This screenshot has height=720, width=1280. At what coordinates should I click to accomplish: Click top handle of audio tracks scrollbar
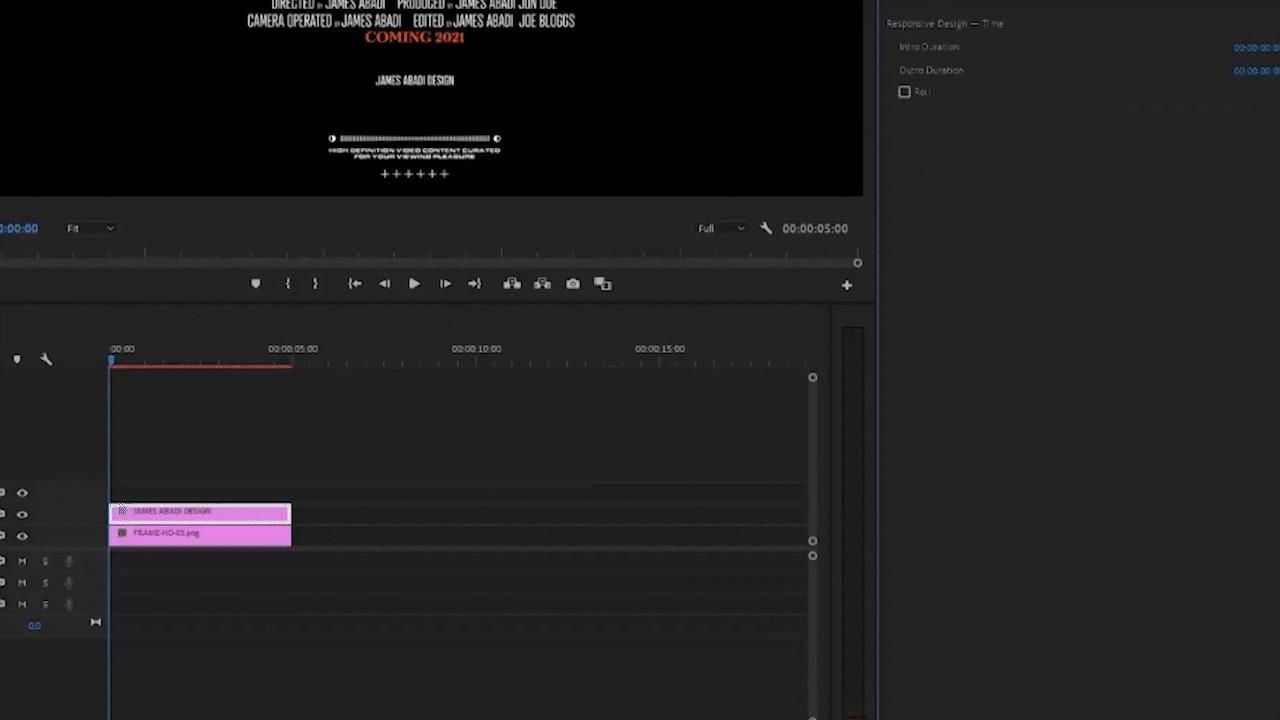coord(812,556)
